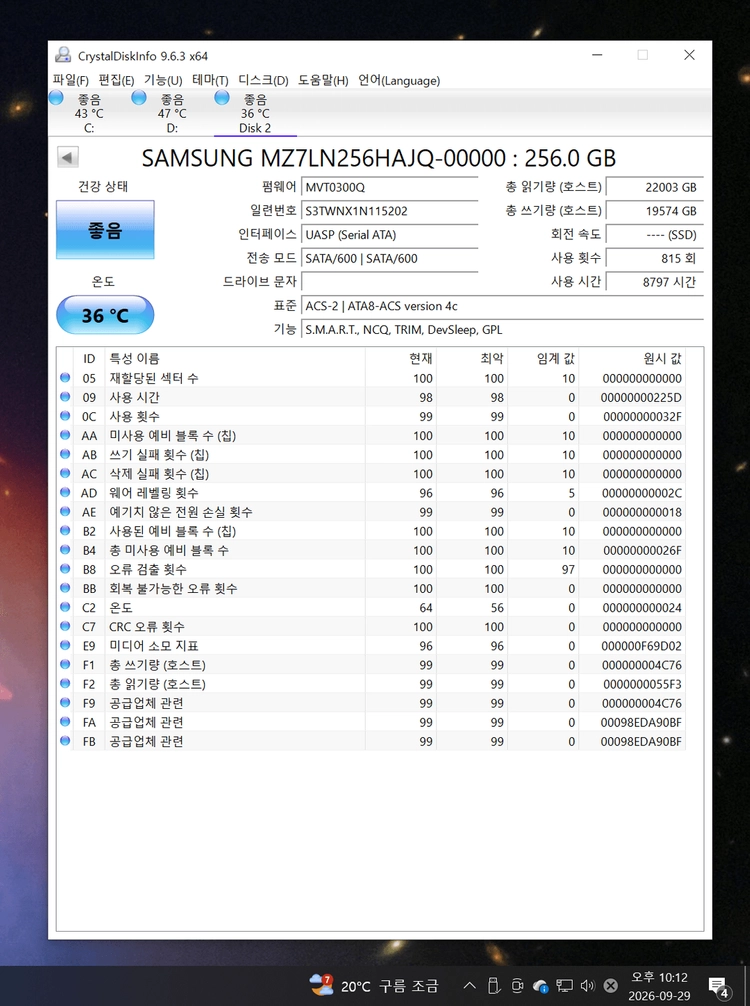The width and height of the screenshot is (750, 1006).
Task: Select the C: drive tab
Action: [89, 113]
